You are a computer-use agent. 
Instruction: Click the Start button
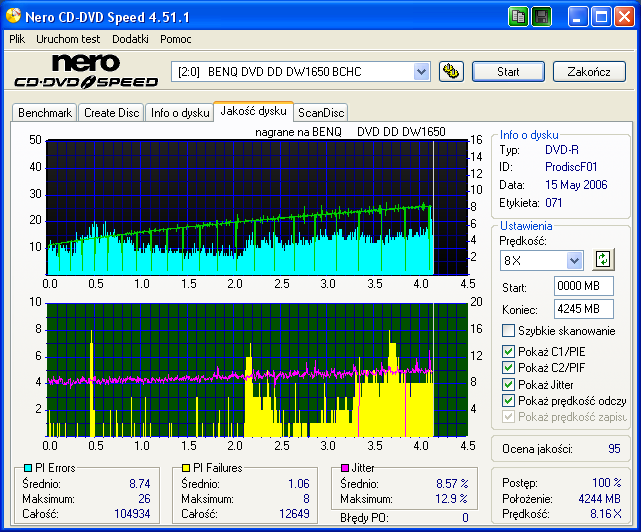508,72
